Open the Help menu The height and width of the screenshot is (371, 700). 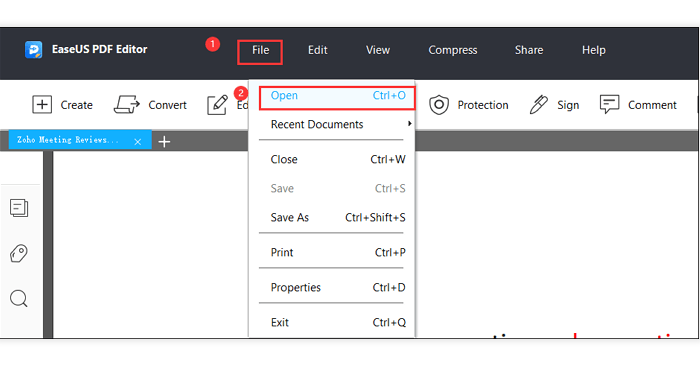click(593, 50)
